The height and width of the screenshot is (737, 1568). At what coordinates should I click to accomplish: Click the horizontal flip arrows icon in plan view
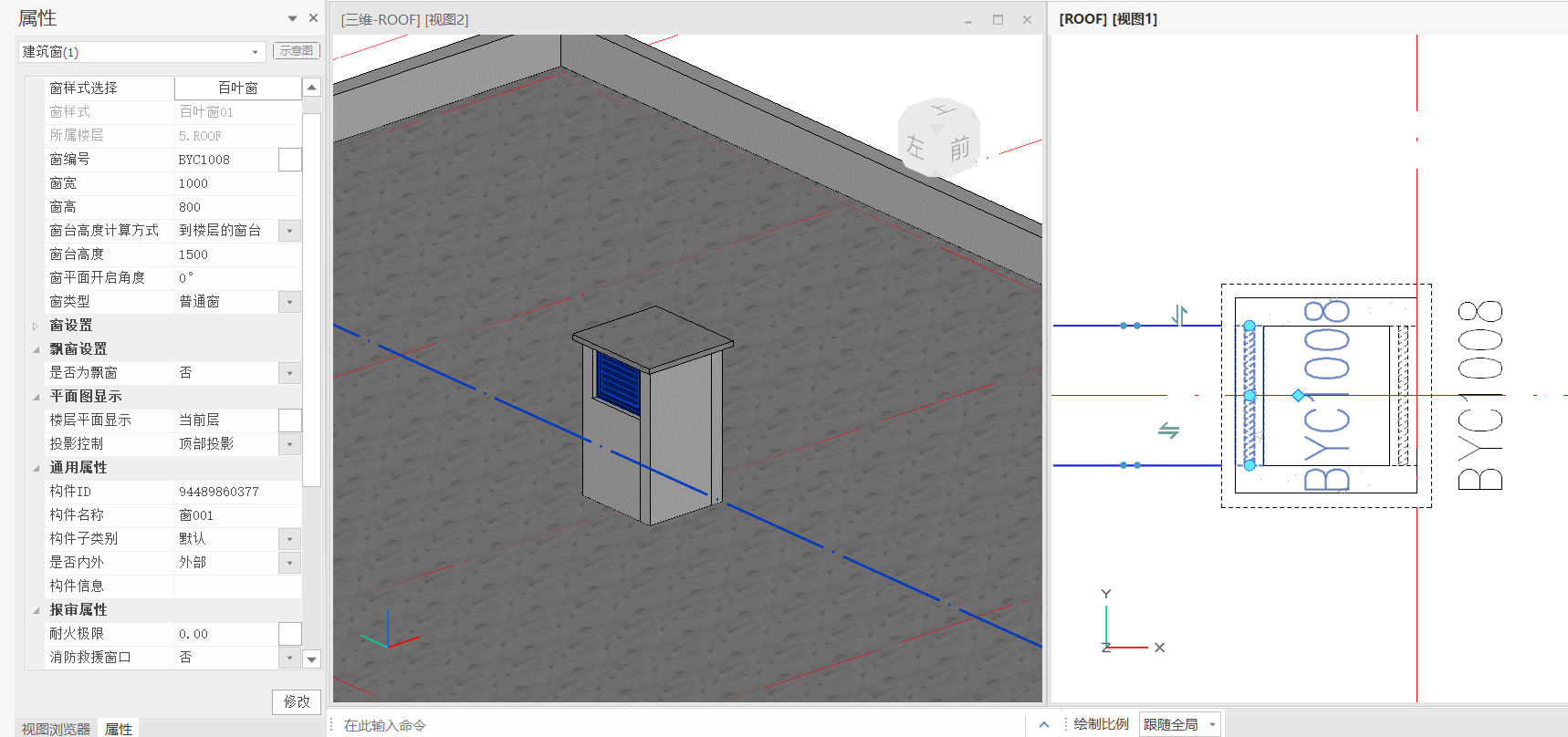coord(1168,430)
